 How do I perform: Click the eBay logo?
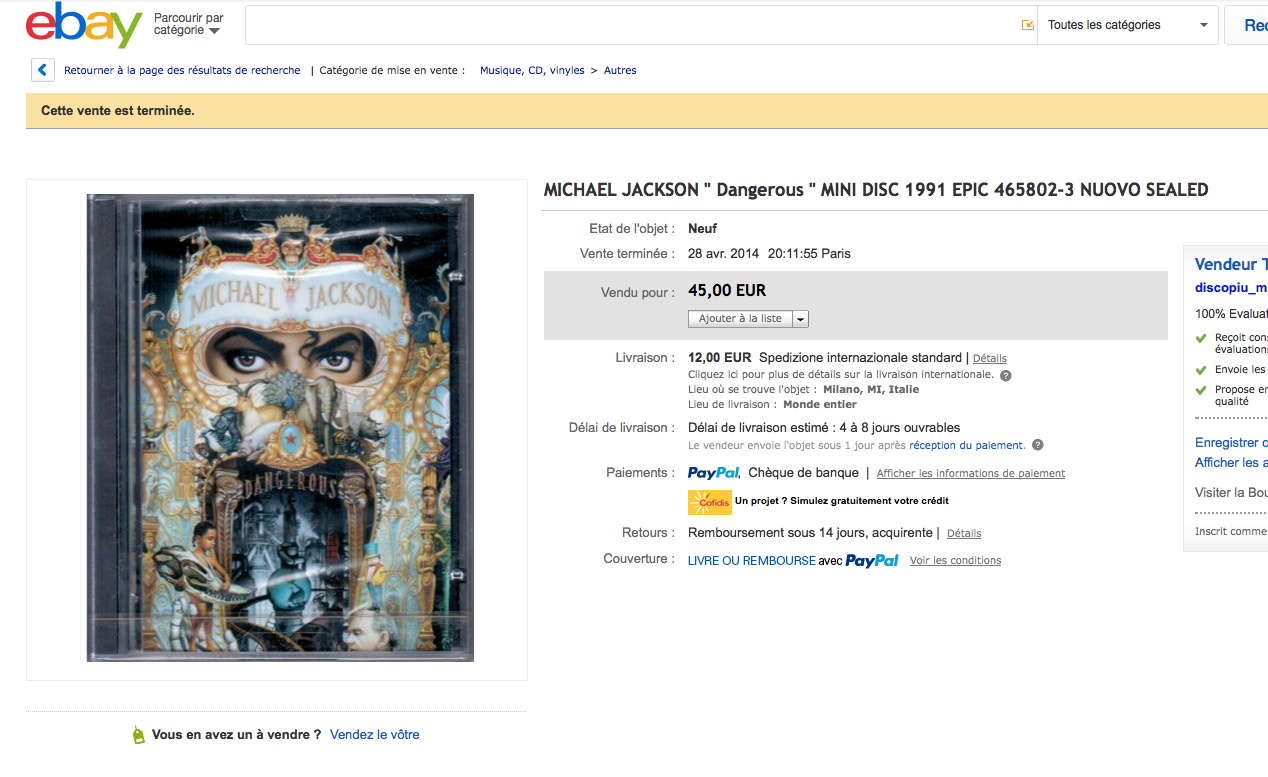pyautogui.click(x=84, y=25)
